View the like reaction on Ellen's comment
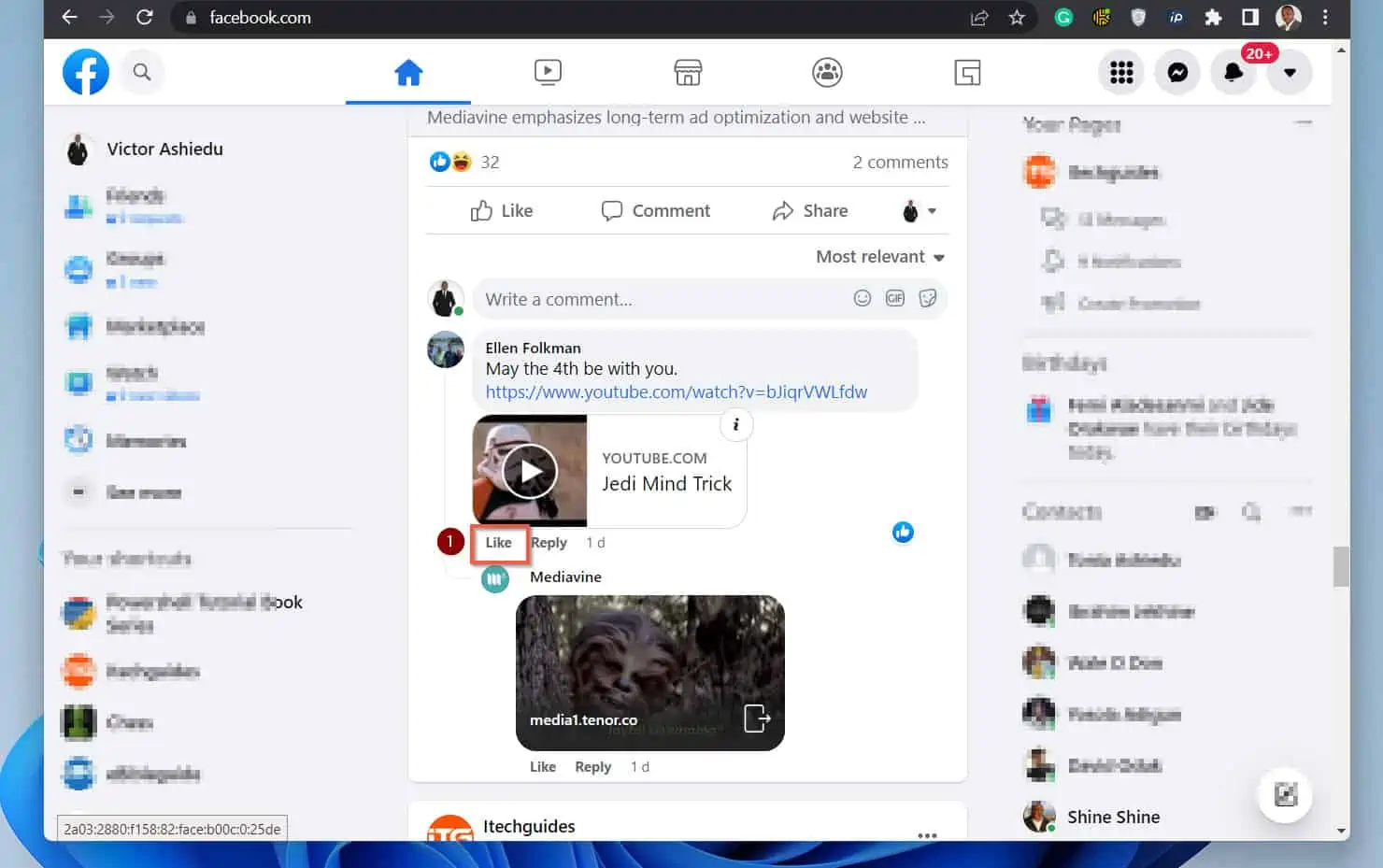The width and height of the screenshot is (1383, 868). 903,533
